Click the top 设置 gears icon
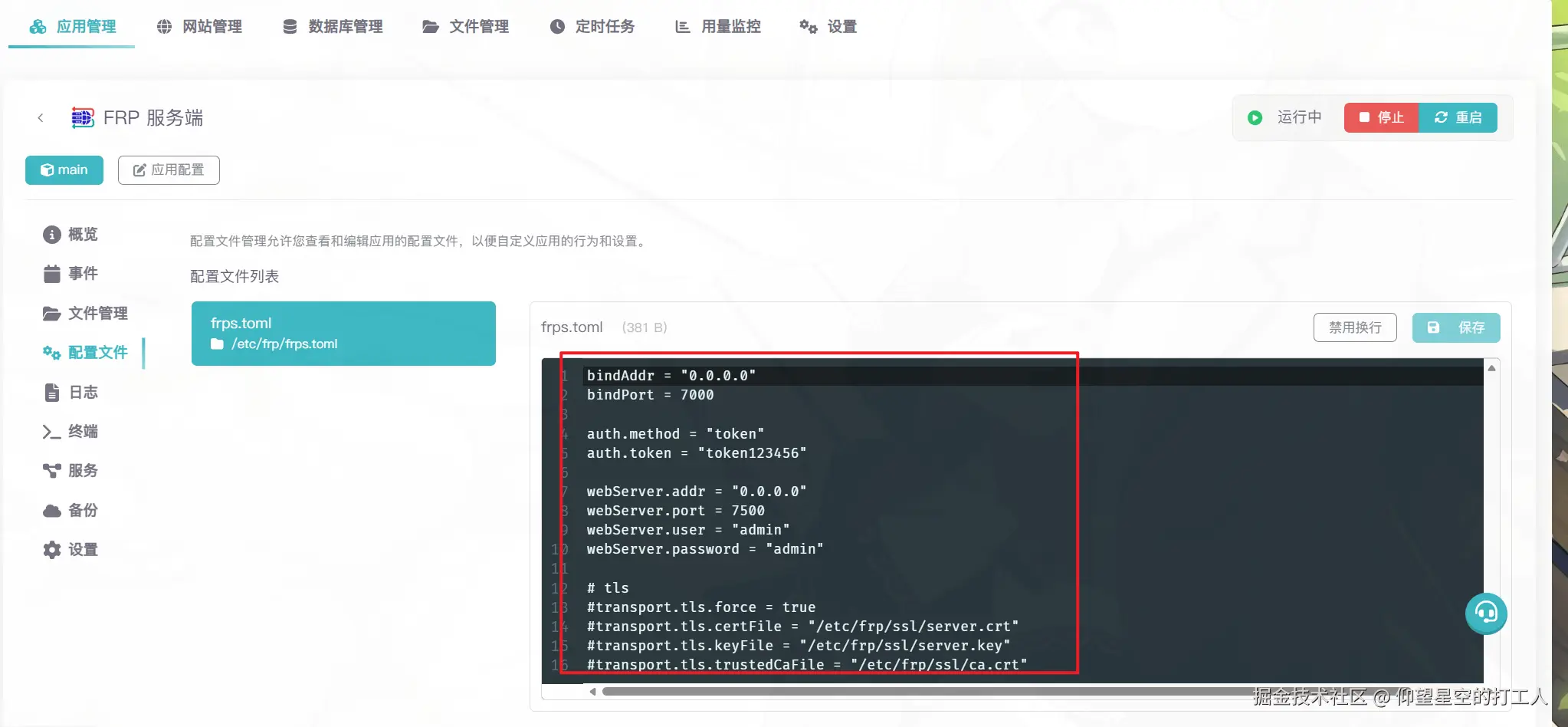1568x727 pixels. click(x=809, y=27)
